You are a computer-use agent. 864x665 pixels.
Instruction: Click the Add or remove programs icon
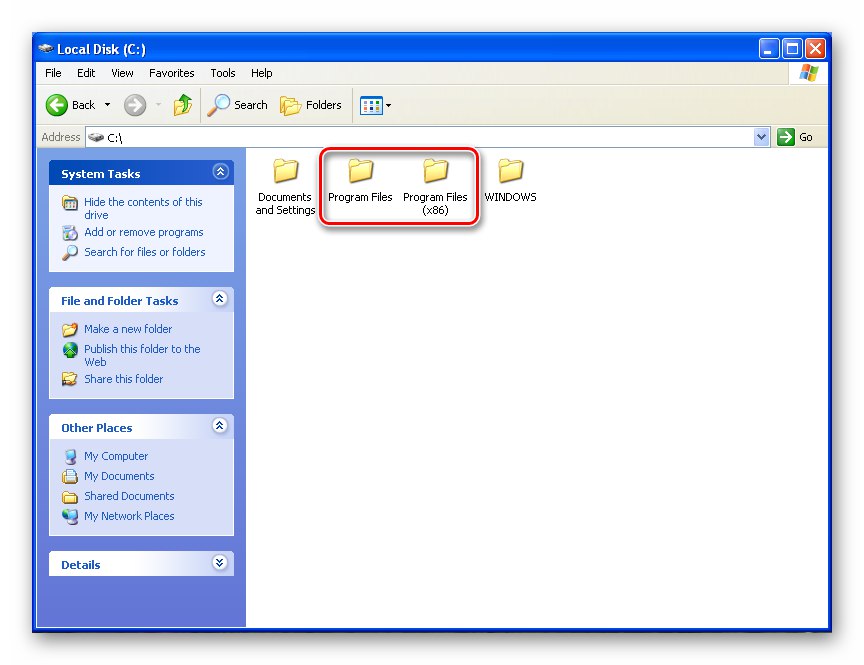tap(70, 233)
